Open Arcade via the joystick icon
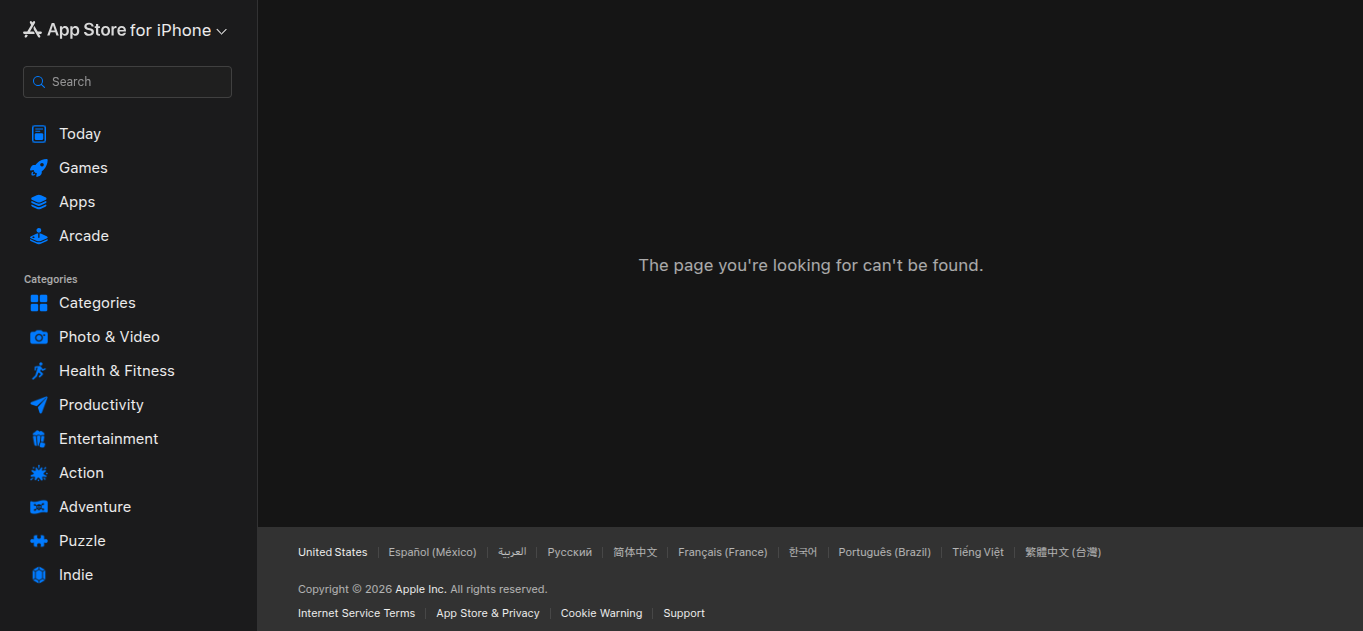This screenshot has height=631, width=1363. [x=39, y=236]
